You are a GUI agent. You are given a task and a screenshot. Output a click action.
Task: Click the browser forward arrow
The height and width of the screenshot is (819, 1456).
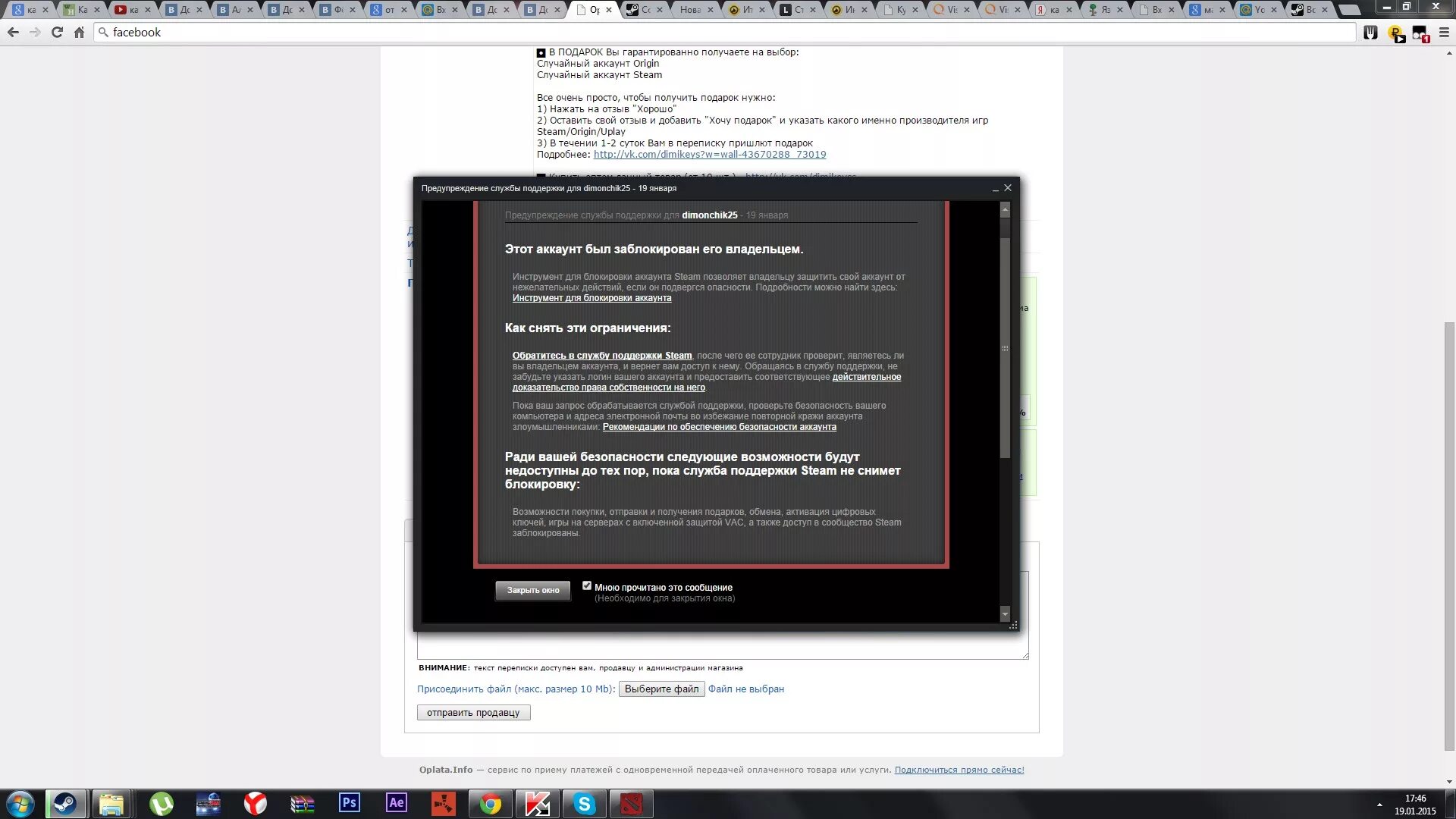click(x=35, y=32)
